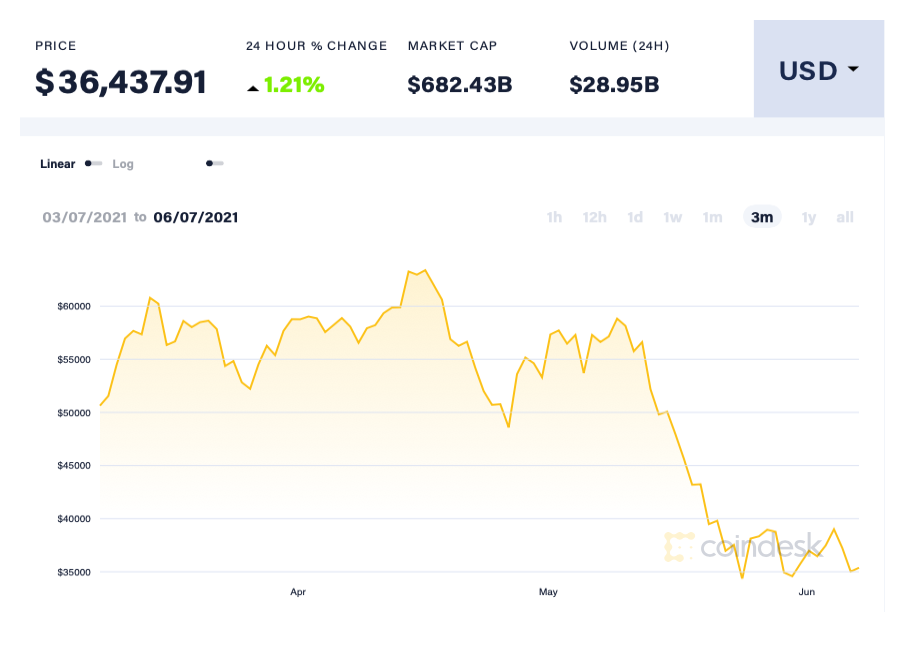The height and width of the screenshot is (672, 905).
Task: Click the dropdown caret next to USD
Action: [851, 70]
